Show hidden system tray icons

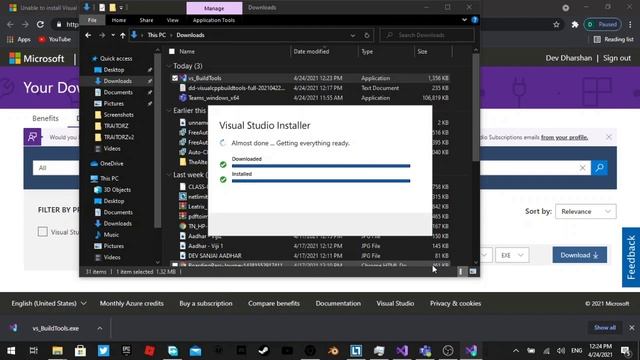[516, 351]
